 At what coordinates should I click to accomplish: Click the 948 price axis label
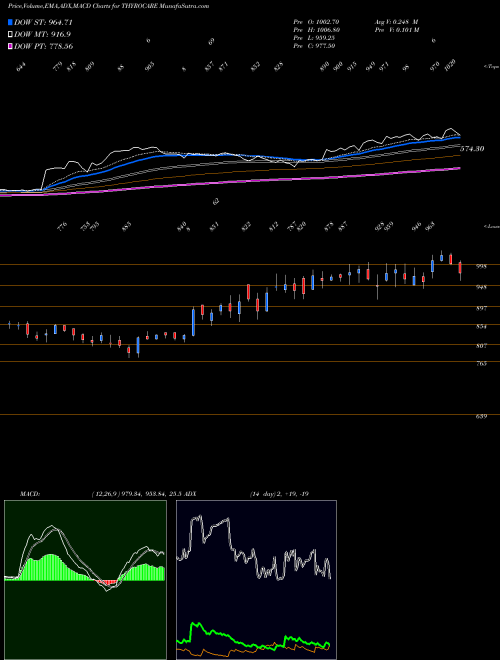481,287
